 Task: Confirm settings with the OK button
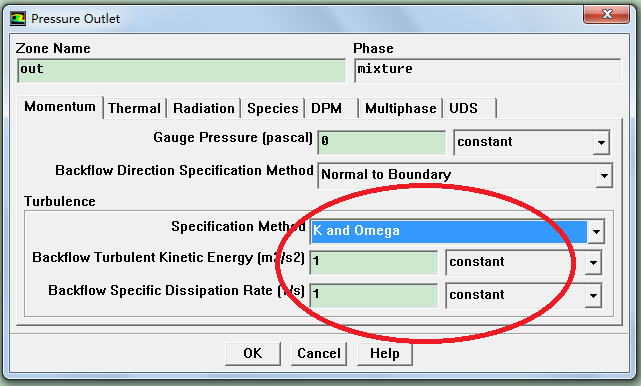(x=253, y=354)
